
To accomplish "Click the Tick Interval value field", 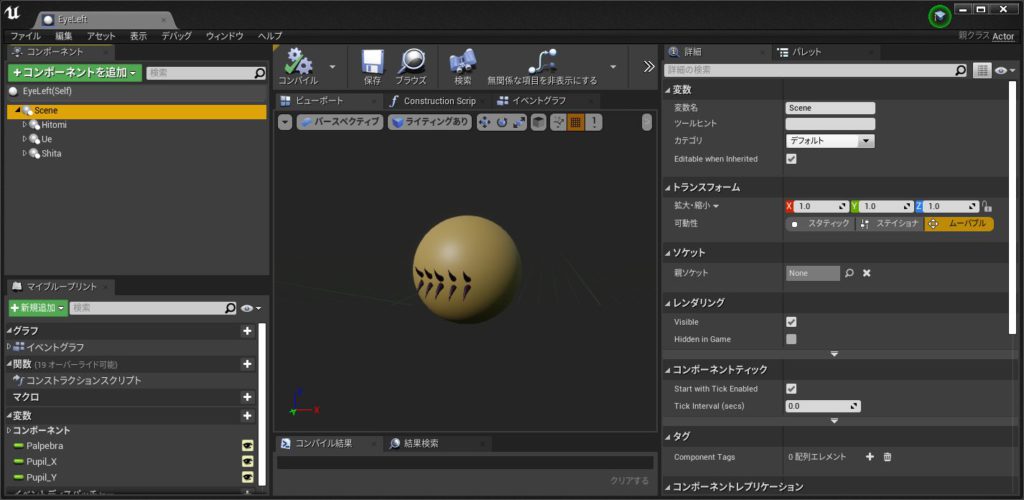I will point(823,406).
